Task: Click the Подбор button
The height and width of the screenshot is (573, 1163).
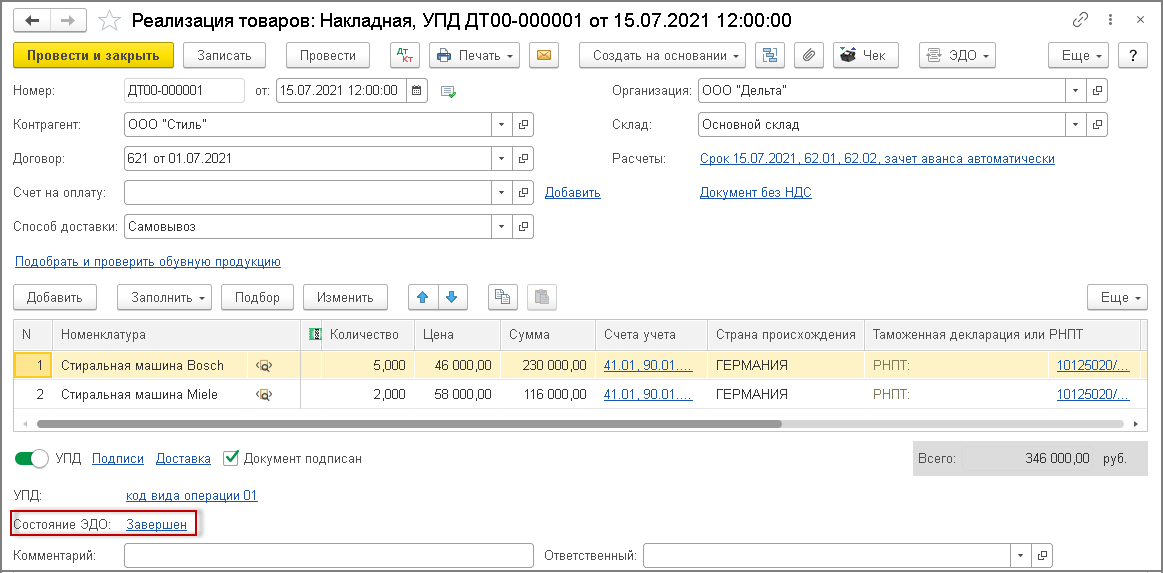Action: tap(257, 297)
